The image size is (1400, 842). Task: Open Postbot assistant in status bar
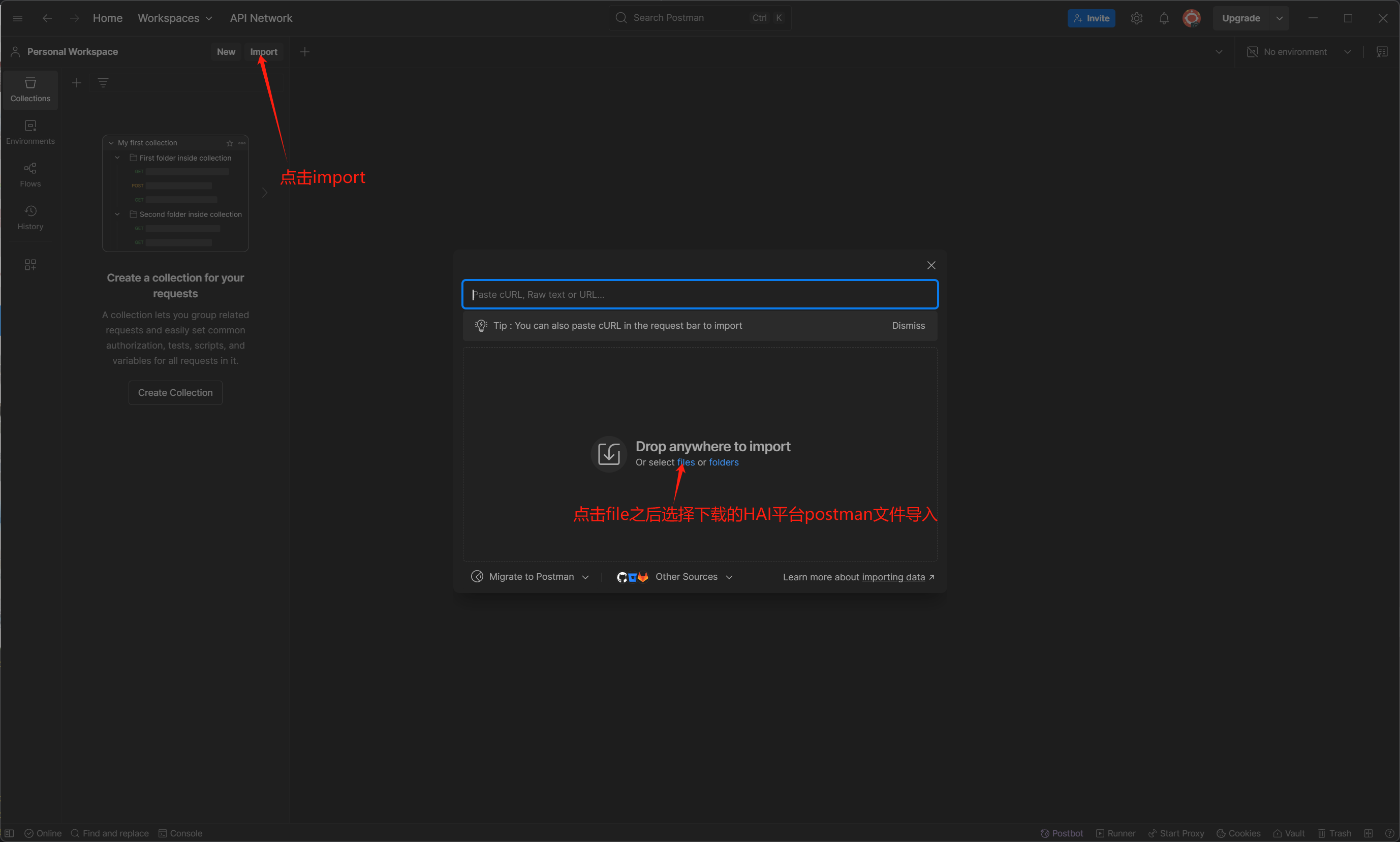[1062, 833]
